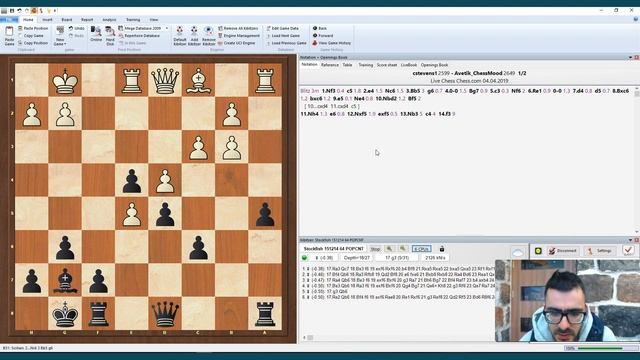This screenshot has width=640, height=360.
Task: Click the decrease lines magnifier in kibitzer
Action: coord(389,249)
